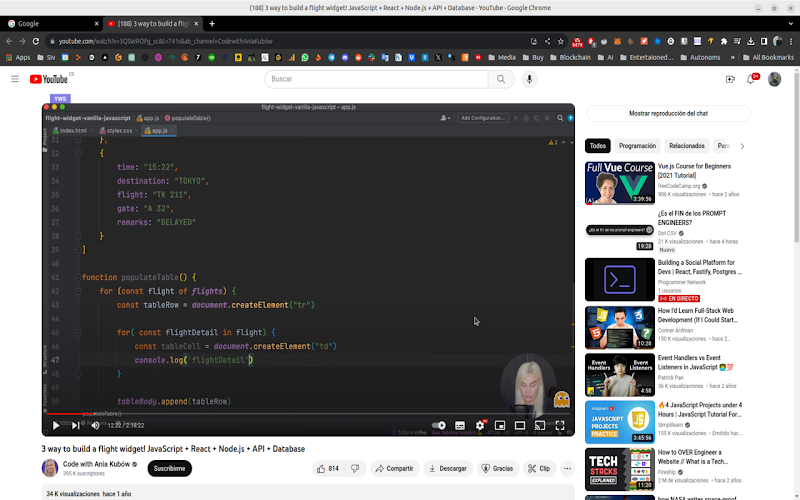800x500 pixels.
Task: Open Chrome downloads icon
Action: click(x=751, y=41)
